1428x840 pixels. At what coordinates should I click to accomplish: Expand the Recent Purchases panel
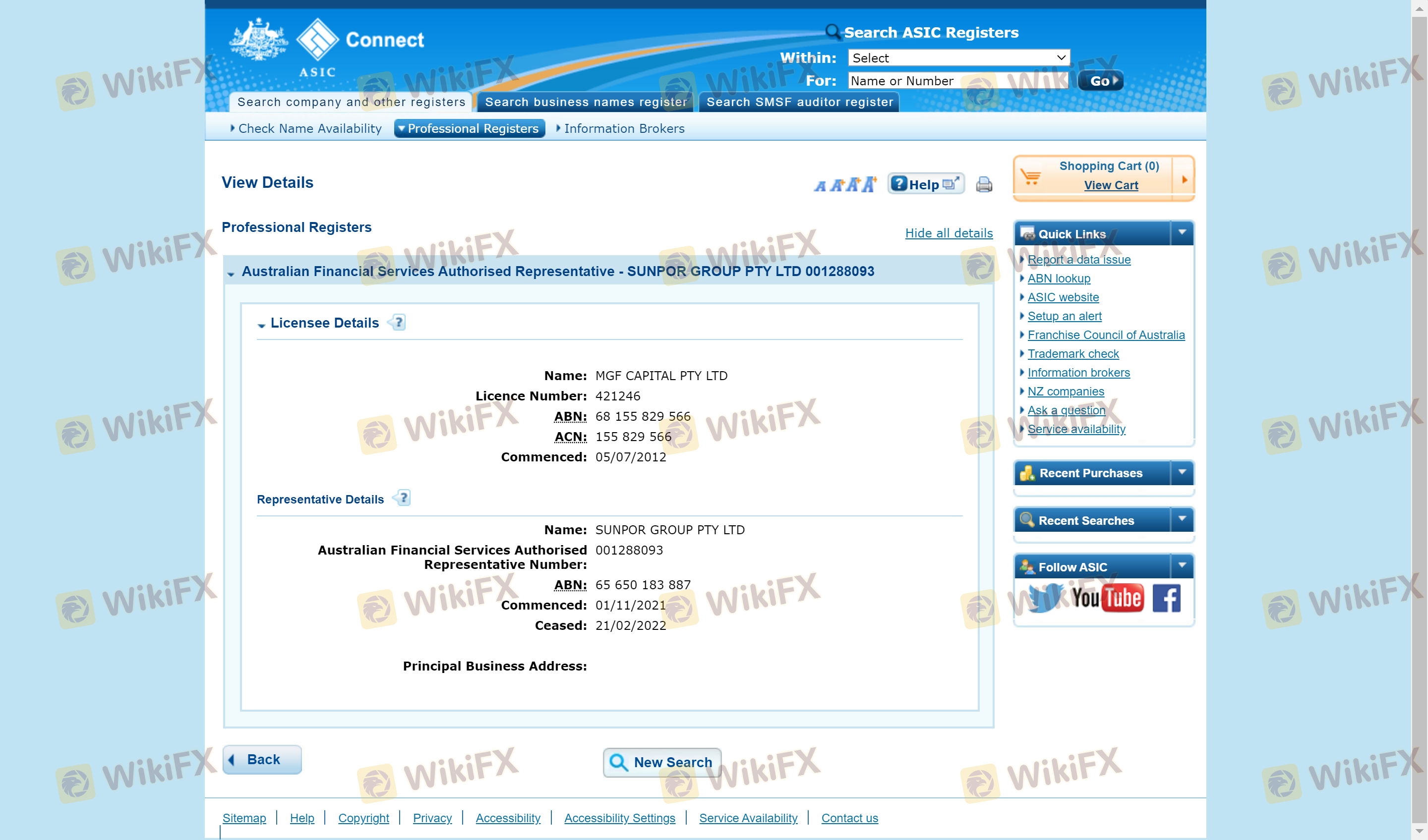click(1182, 472)
